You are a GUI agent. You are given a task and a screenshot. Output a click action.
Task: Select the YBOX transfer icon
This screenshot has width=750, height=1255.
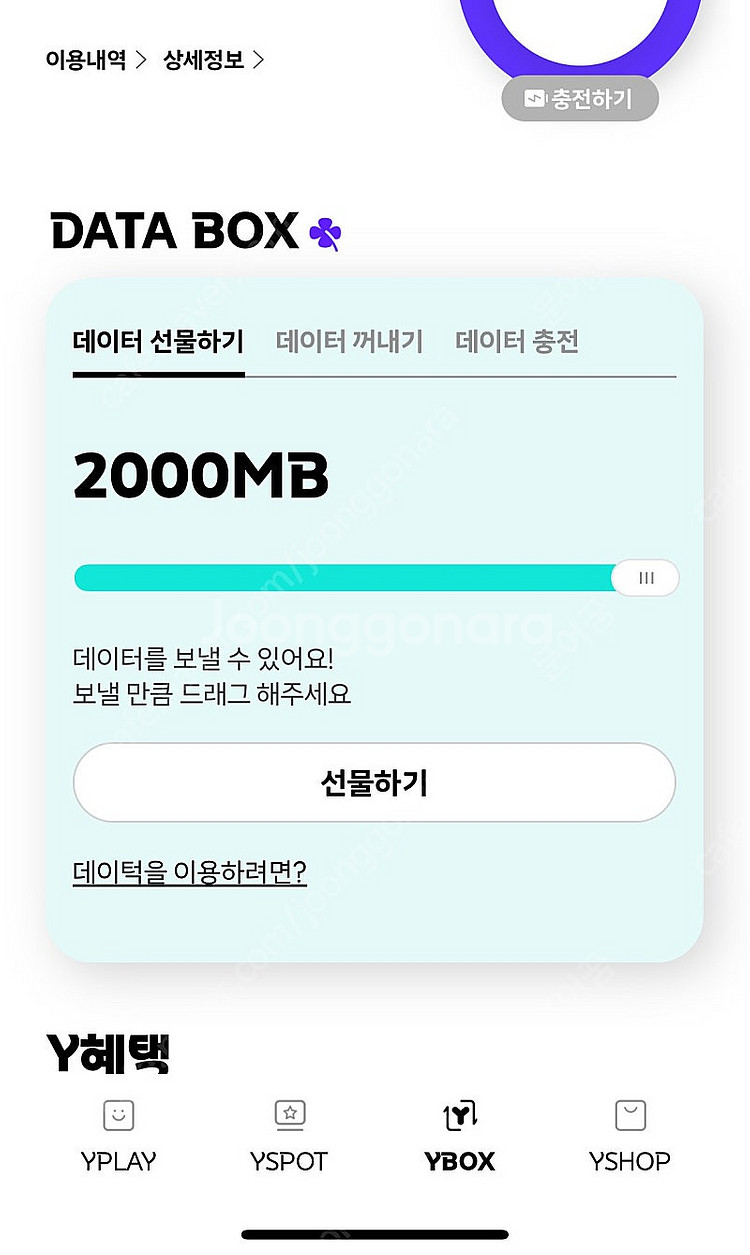pos(459,1114)
